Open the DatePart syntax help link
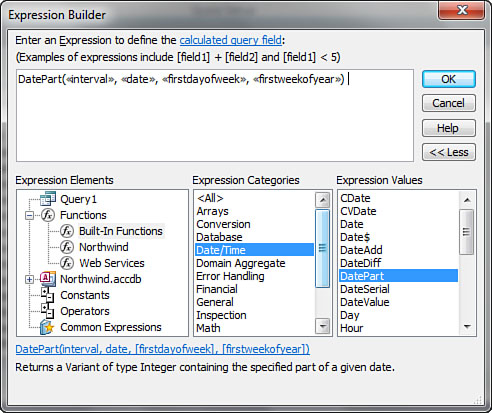 163,349
